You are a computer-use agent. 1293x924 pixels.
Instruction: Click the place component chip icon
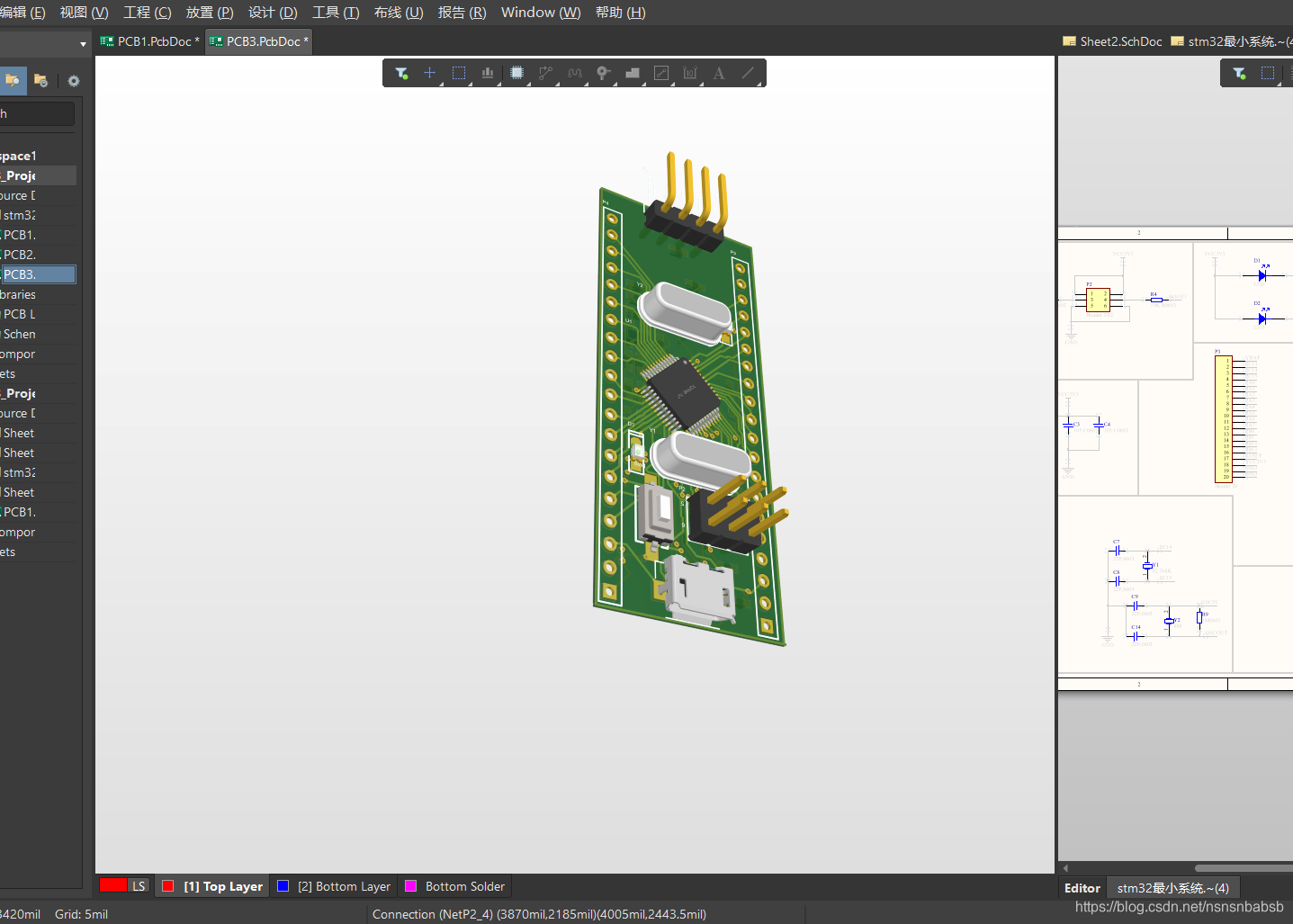coord(516,73)
